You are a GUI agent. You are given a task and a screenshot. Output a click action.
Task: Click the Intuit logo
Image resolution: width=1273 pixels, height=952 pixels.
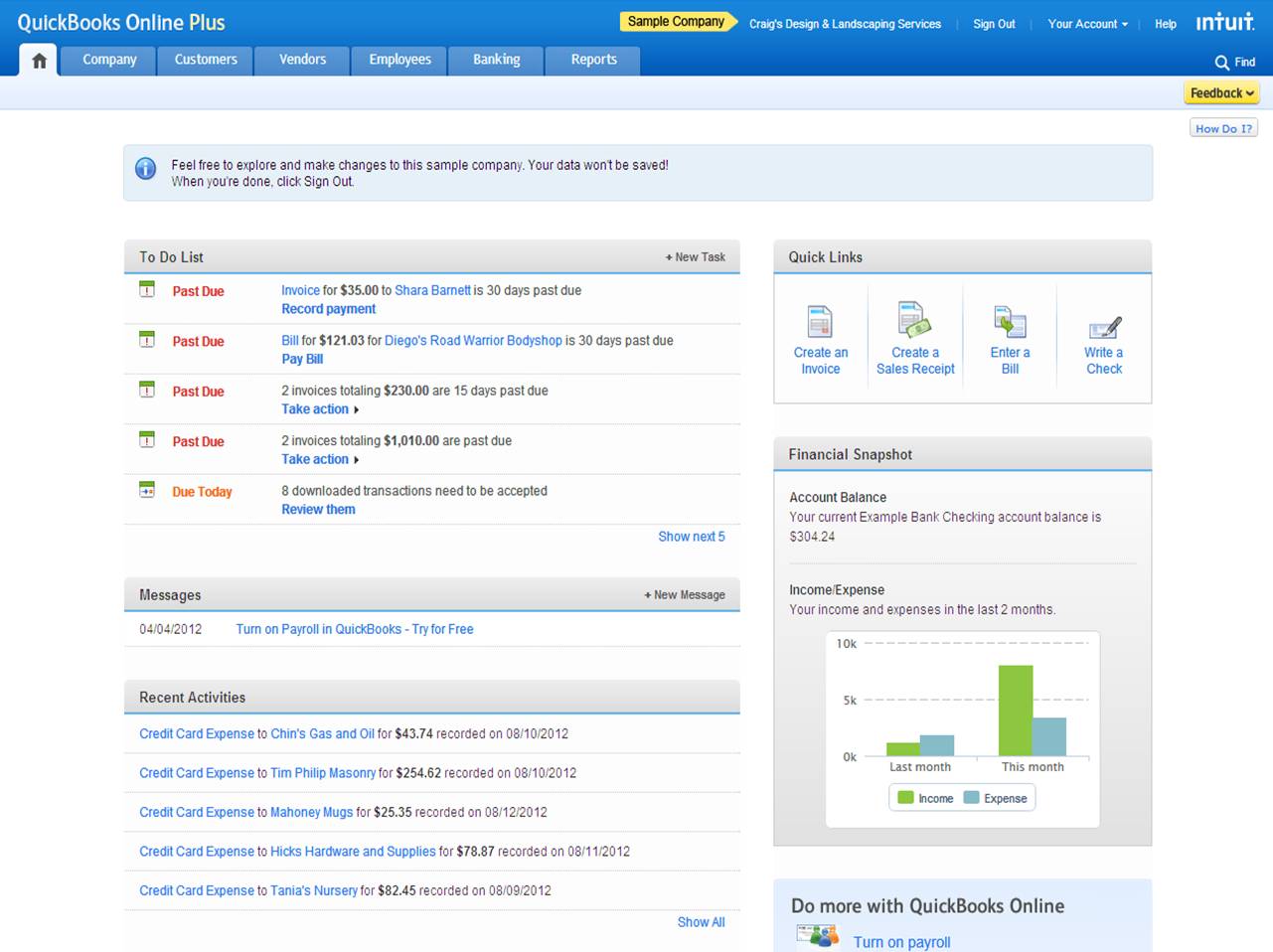pos(1224,22)
